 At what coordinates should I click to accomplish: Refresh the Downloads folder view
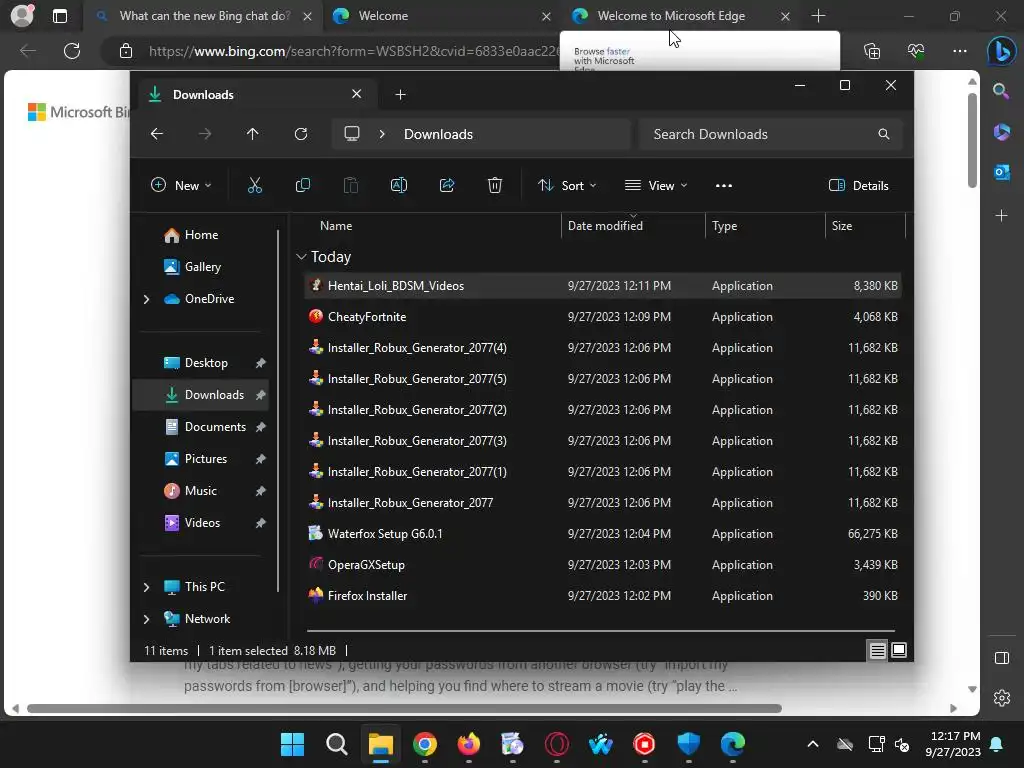(300, 134)
